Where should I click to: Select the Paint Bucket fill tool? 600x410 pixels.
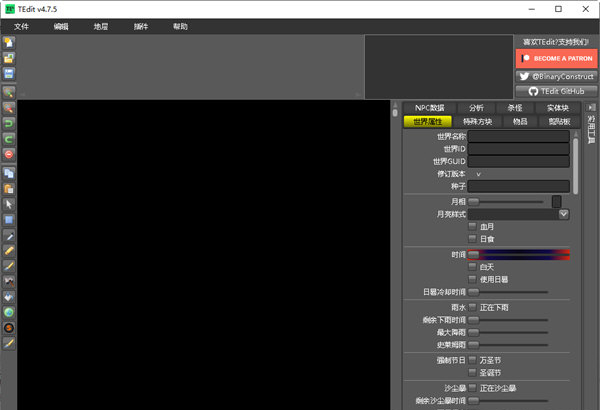9,297
